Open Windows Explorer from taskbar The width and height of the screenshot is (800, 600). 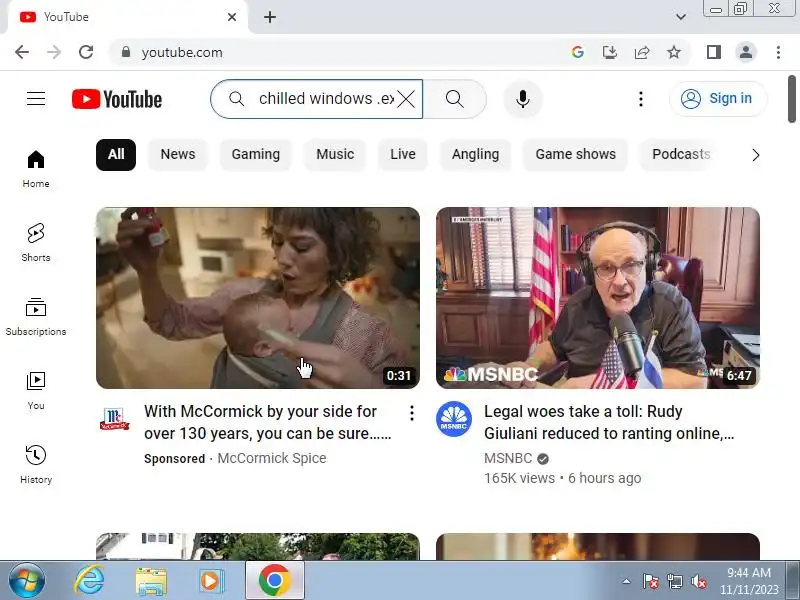pyautogui.click(x=151, y=581)
